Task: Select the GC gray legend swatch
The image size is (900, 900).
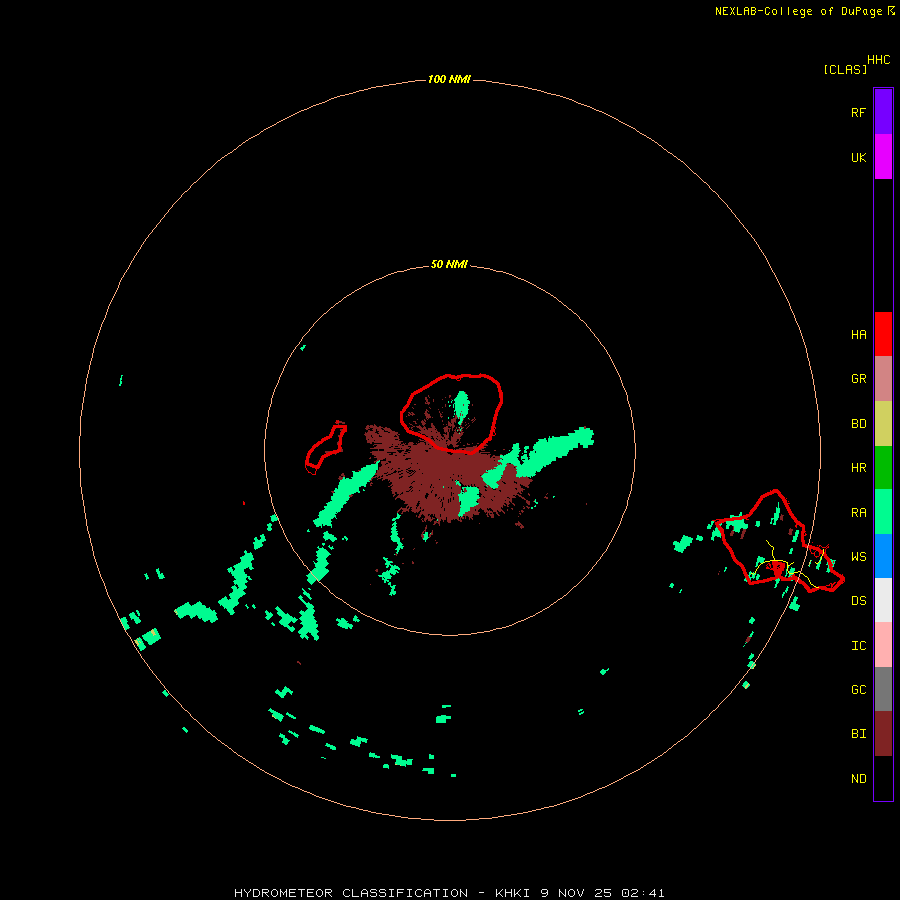Action: tap(883, 689)
